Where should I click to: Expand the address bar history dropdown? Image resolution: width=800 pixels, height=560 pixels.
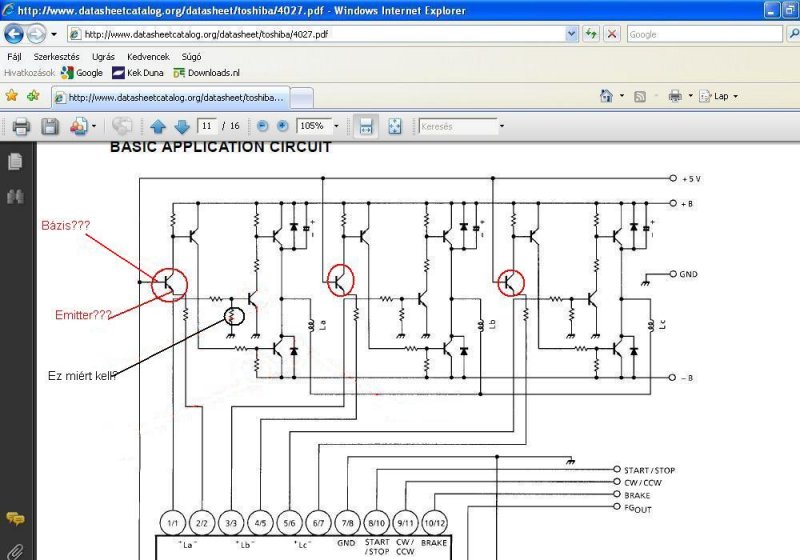(x=571, y=34)
